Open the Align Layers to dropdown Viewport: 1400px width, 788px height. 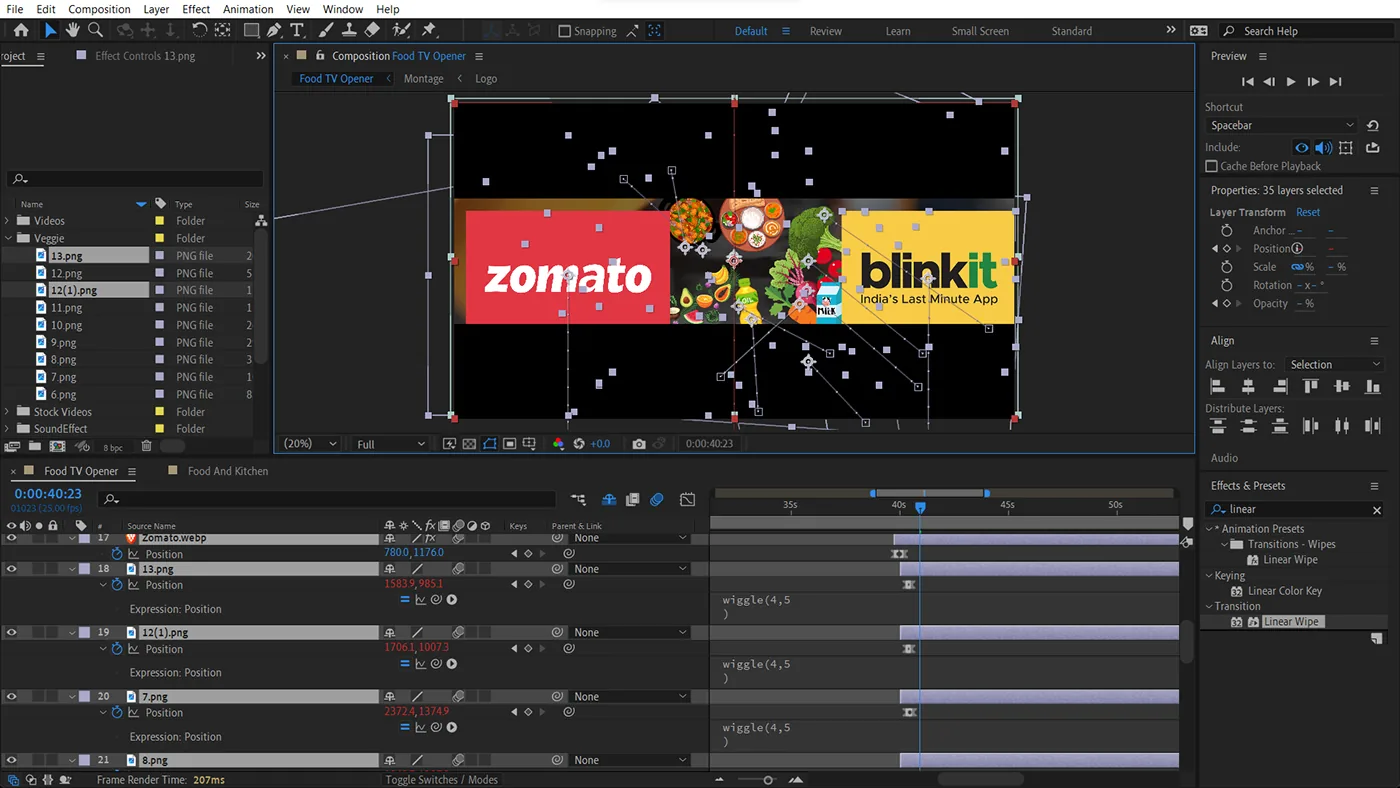tap(1333, 365)
